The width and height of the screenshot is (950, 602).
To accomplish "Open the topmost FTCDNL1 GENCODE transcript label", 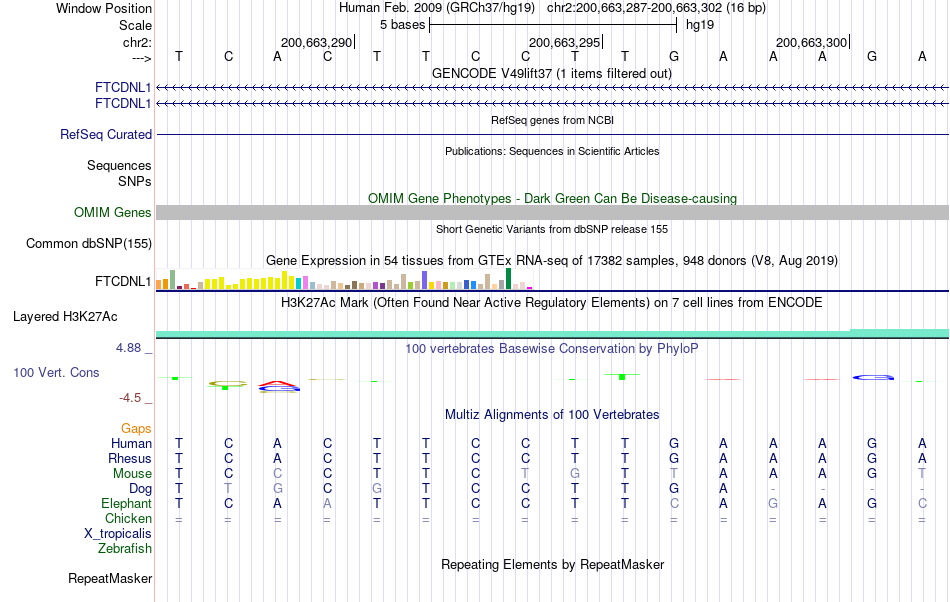I will click(123, 88).
